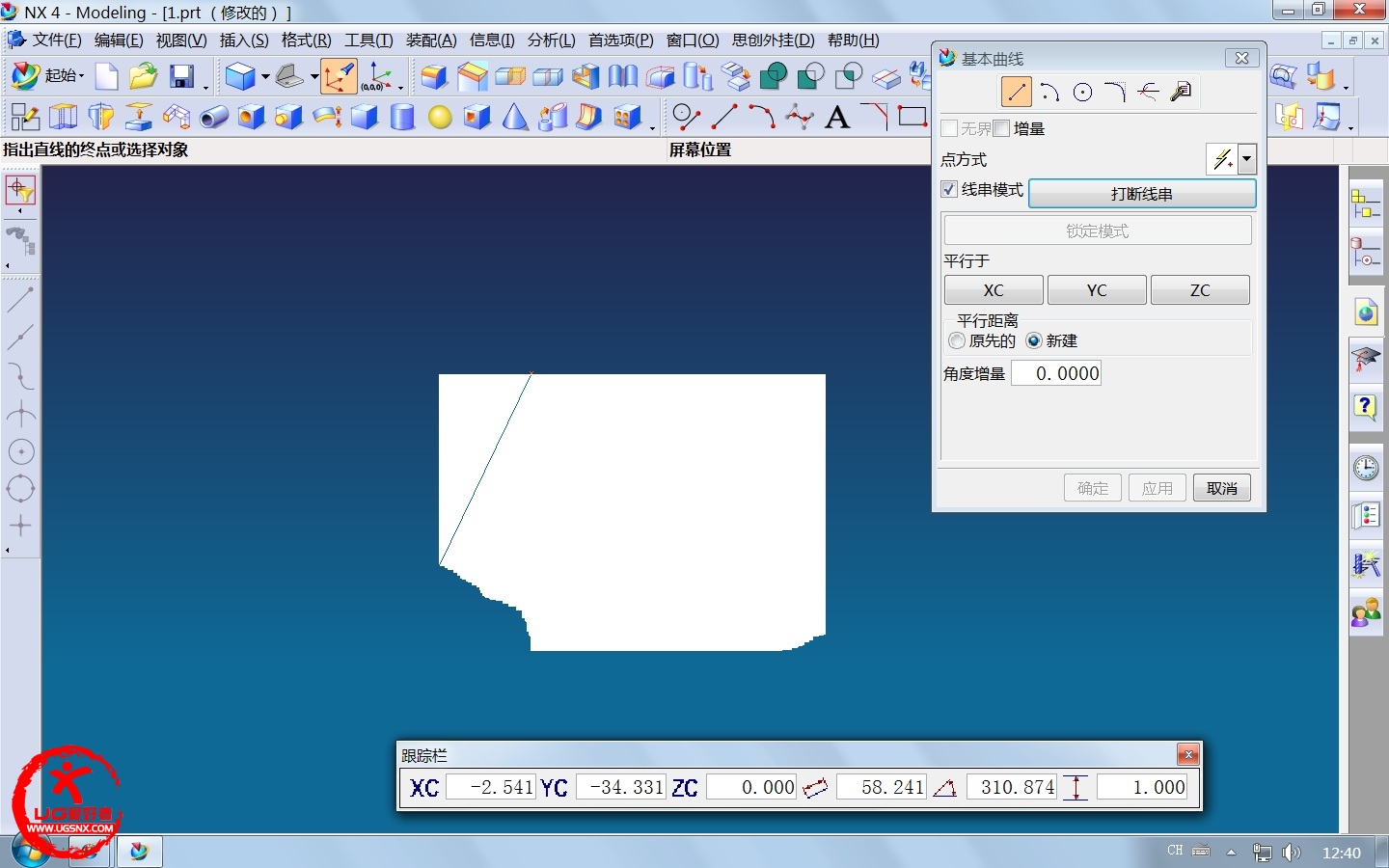Select the Sketch tool icon
This screenshot has height=868, width=1389.
tap(24, 118)
